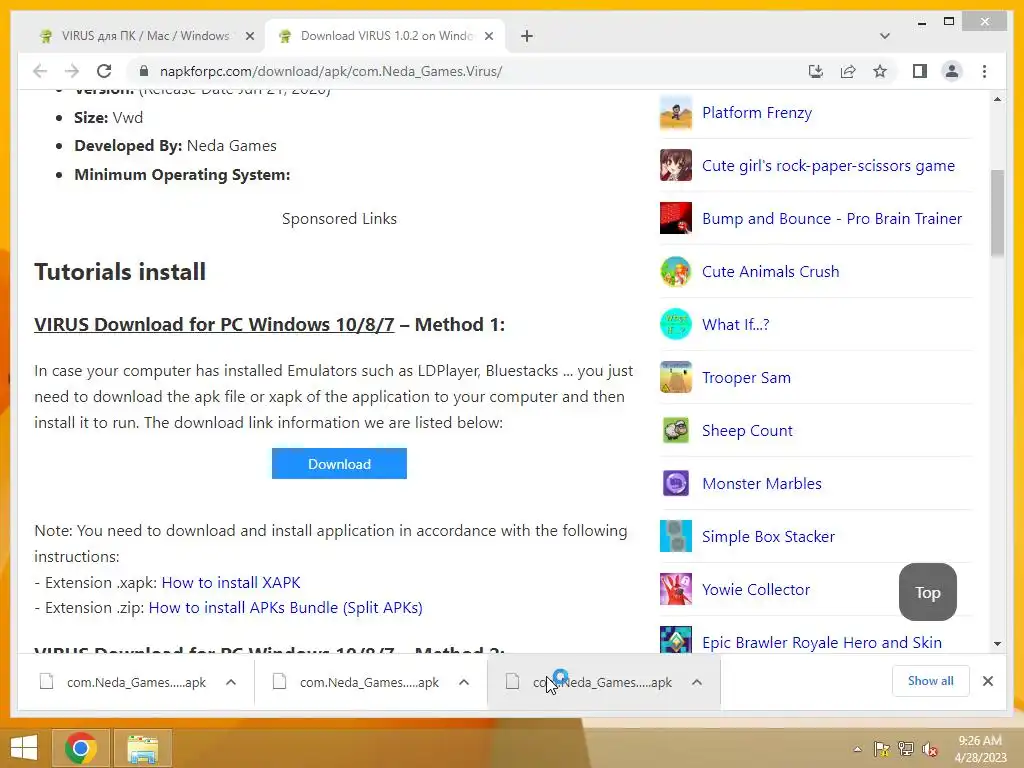The height and width of the screenshot is (768, 1024).
Task: Click Platform Frenzy game icon
Action: tap(676, 112)
